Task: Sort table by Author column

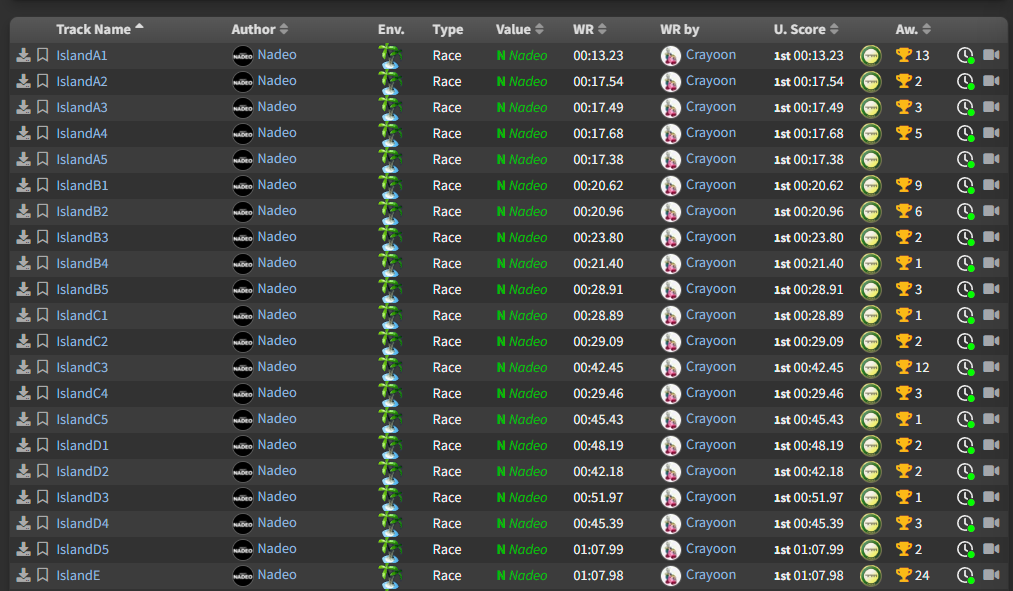Action: coord(260,29)
